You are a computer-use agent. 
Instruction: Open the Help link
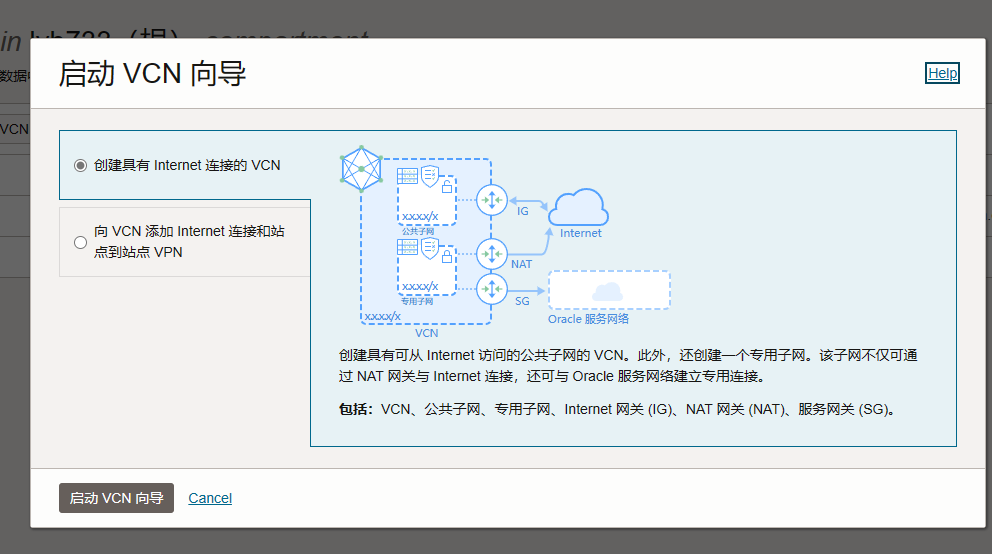(942, 73)
